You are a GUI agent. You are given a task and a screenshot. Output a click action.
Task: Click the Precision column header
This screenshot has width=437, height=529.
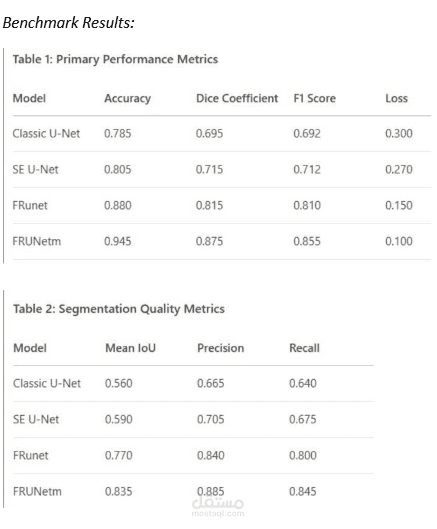(221, 348)
